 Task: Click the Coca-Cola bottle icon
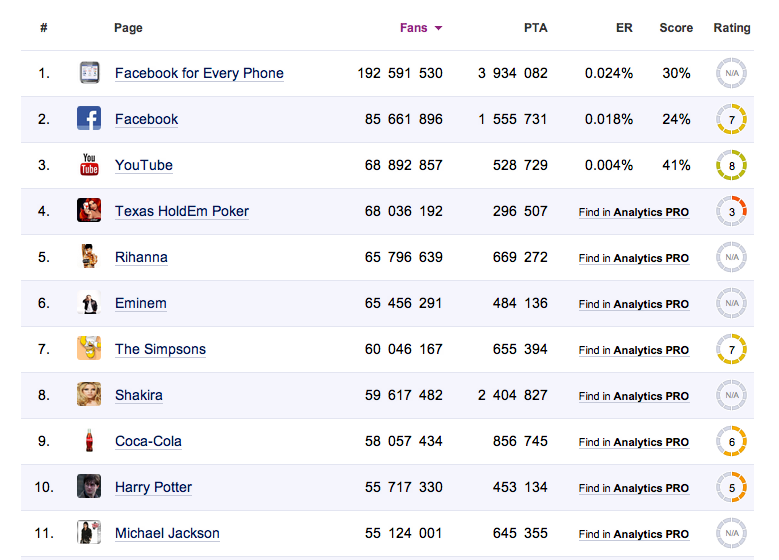pos(89,441)
